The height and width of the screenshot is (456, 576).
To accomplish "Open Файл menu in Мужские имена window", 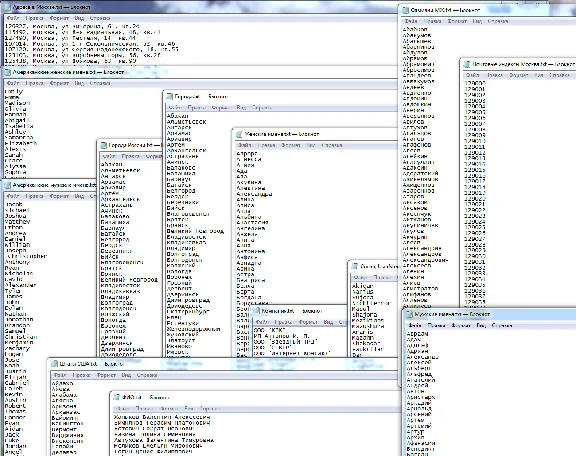I will click(x=414, y=326).
